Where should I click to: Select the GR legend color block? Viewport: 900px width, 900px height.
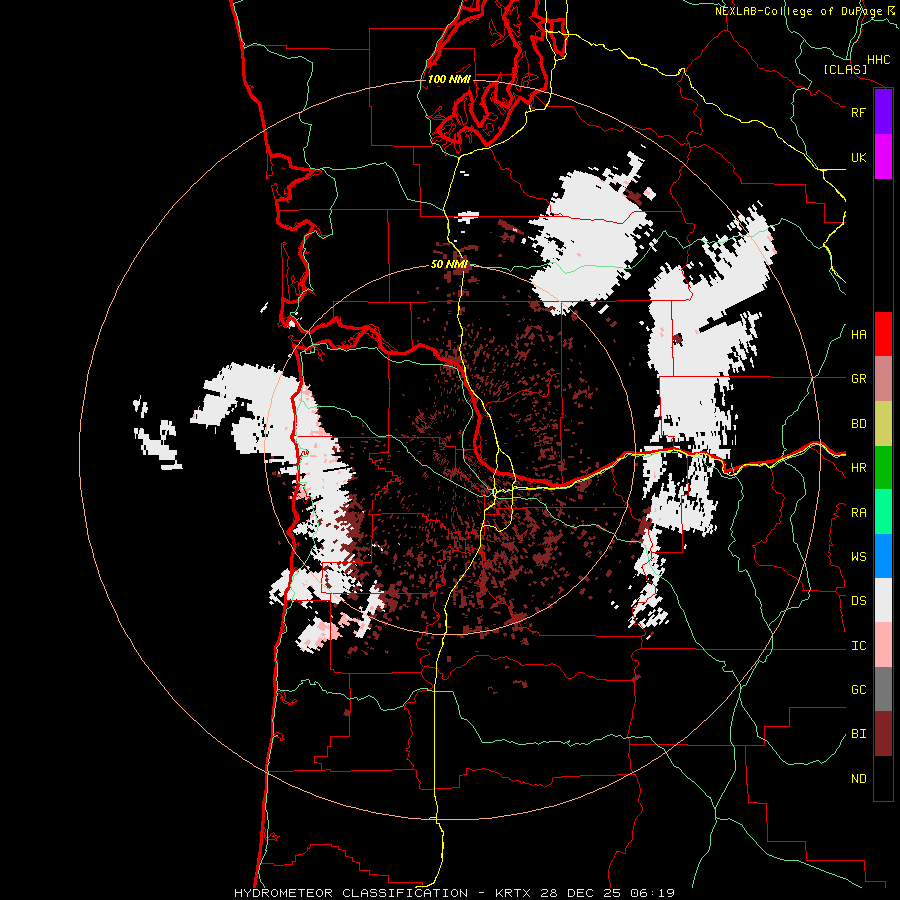[883, 378]
